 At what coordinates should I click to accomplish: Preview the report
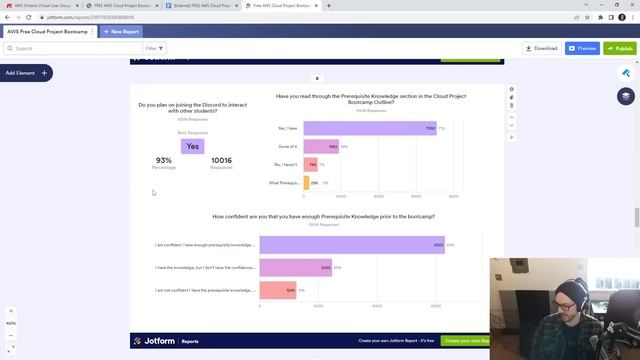coord(582,48)
